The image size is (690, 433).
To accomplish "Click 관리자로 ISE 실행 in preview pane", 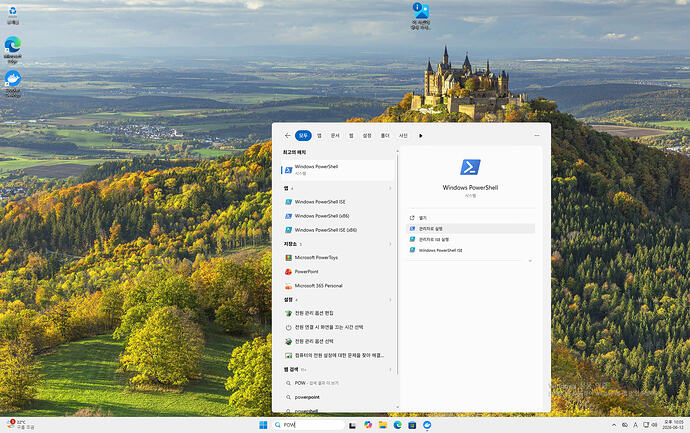I will (470, 239).
